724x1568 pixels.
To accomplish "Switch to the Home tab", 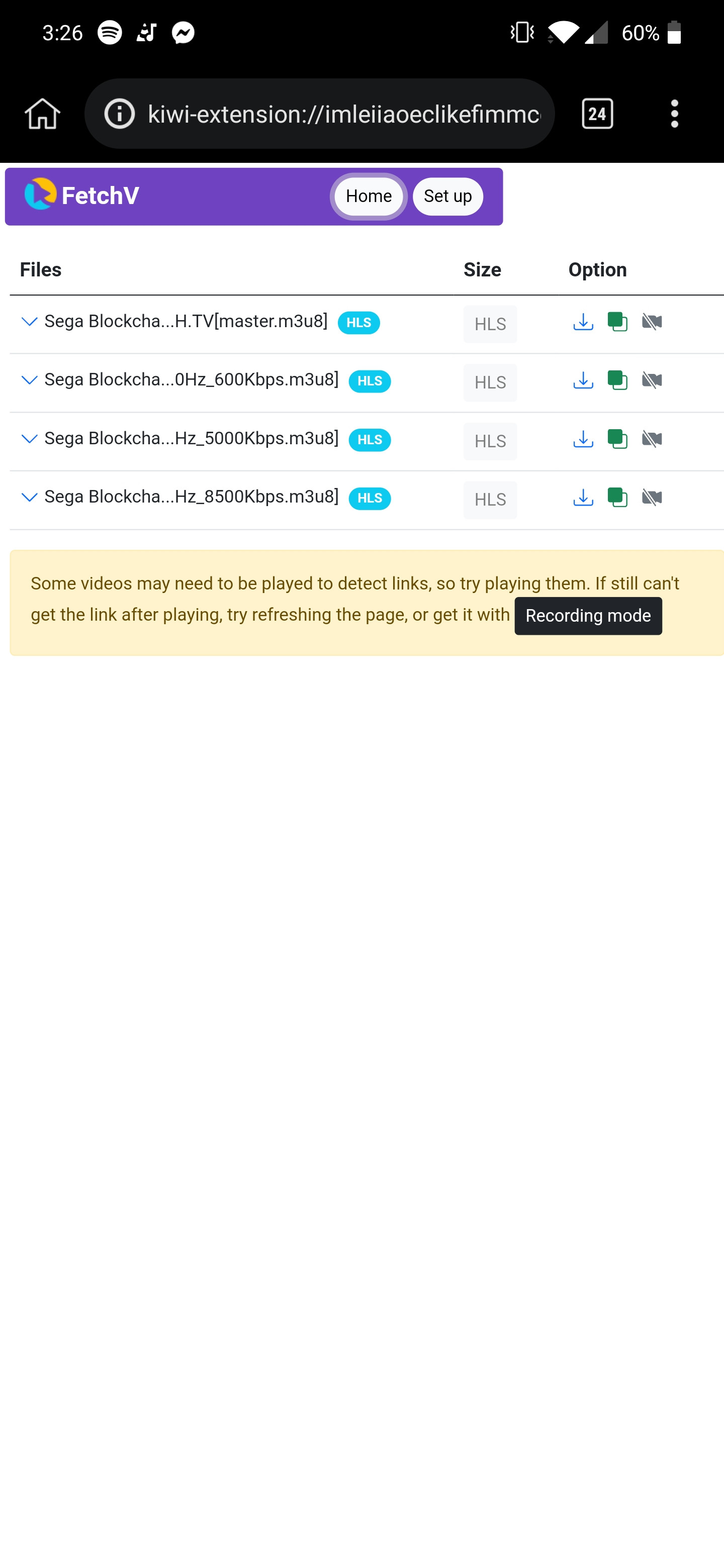I will pyautogui.click(x=369, y=197).
